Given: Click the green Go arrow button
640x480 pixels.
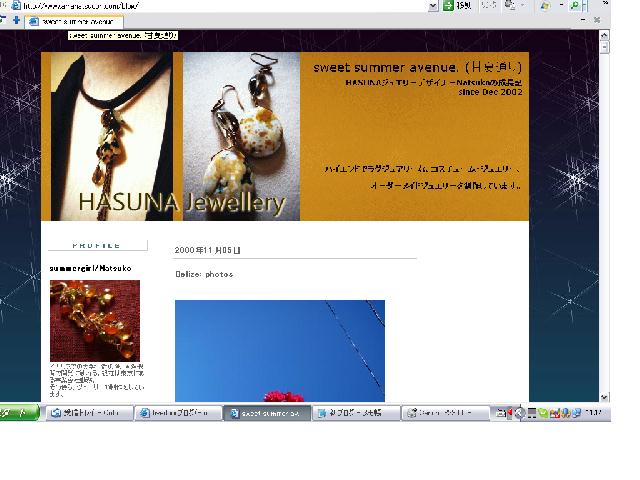Looking at the screenshot, I should pyautogui.click(x=449, y=5).
